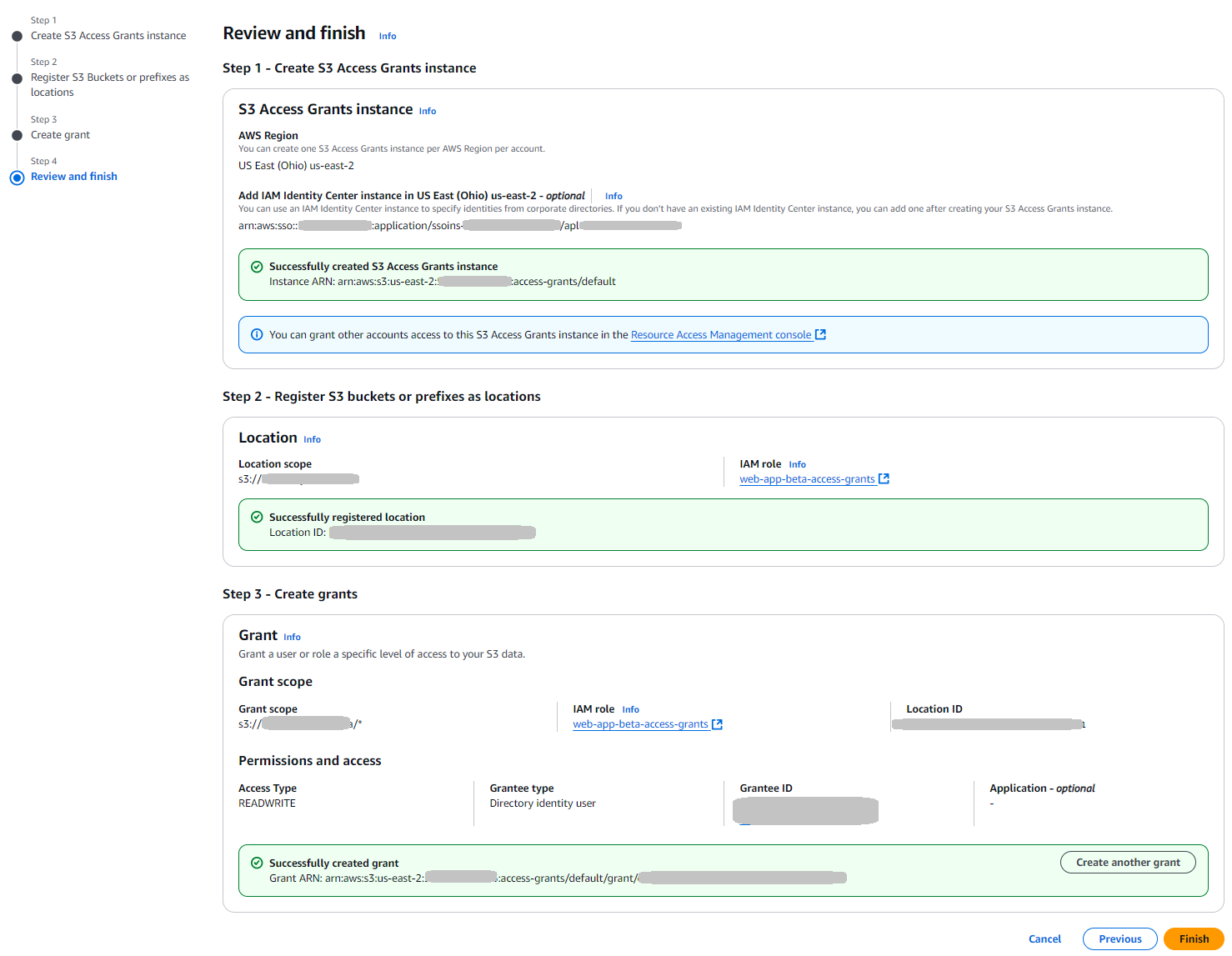This screenshot has height=956, width=1232.
Task: Click green checkmark icon on Successfully created grant
Action: tap(256, 863)
